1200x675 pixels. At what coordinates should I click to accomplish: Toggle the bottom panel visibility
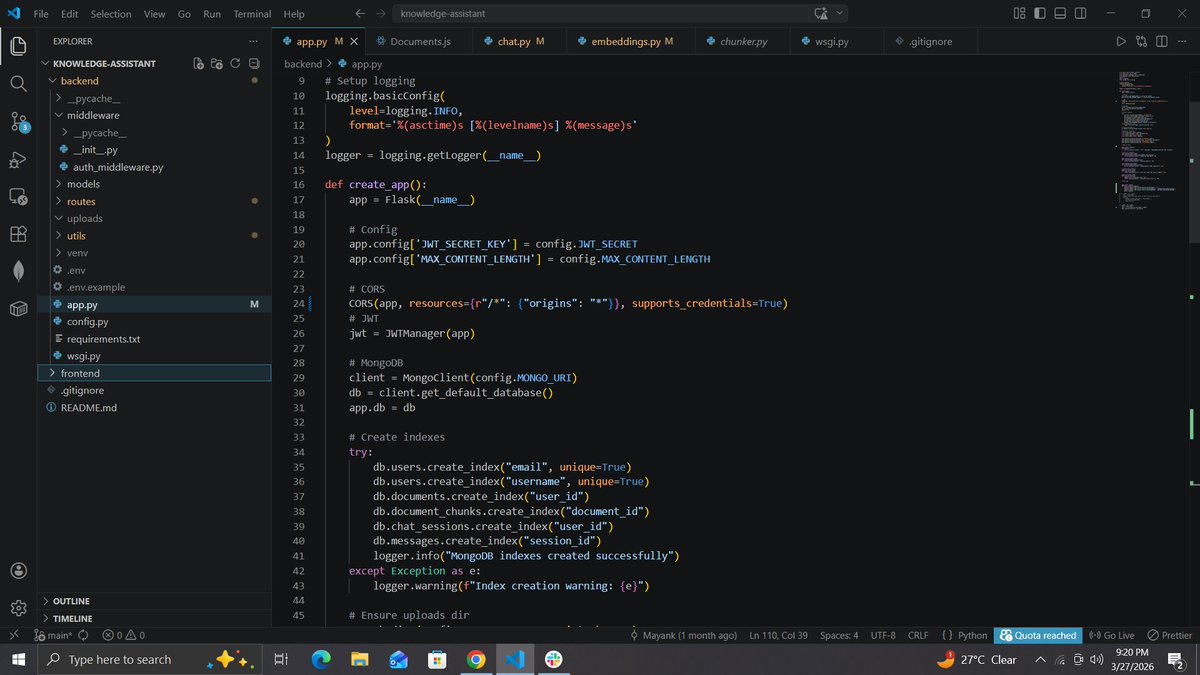(x=1059, y=14)
